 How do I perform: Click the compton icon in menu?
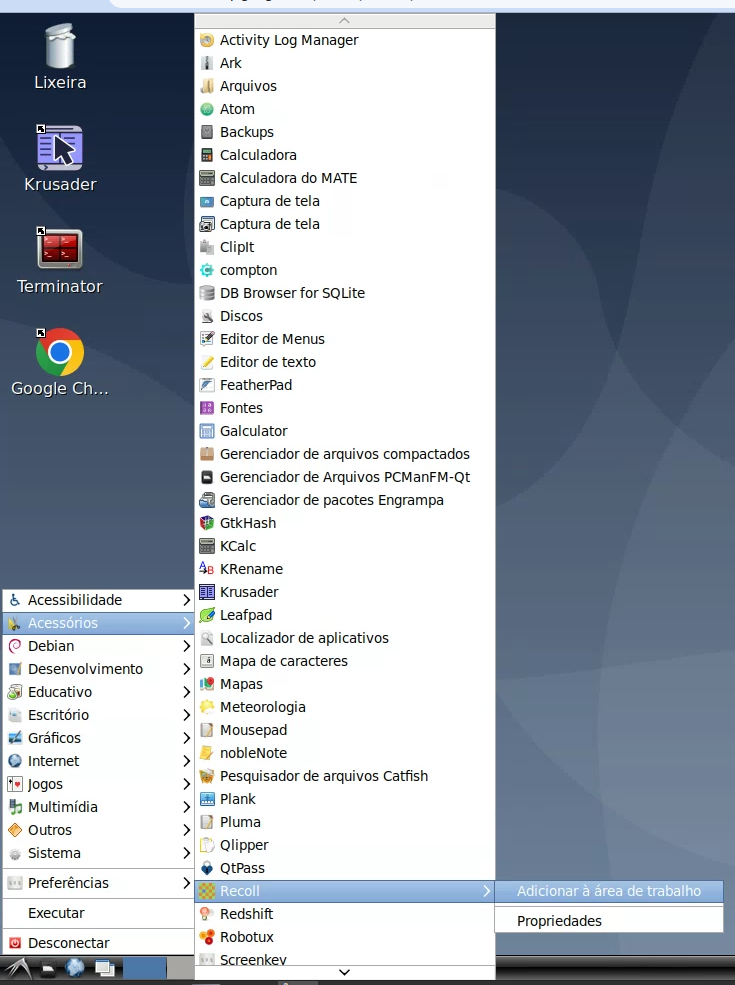[207, 270]
